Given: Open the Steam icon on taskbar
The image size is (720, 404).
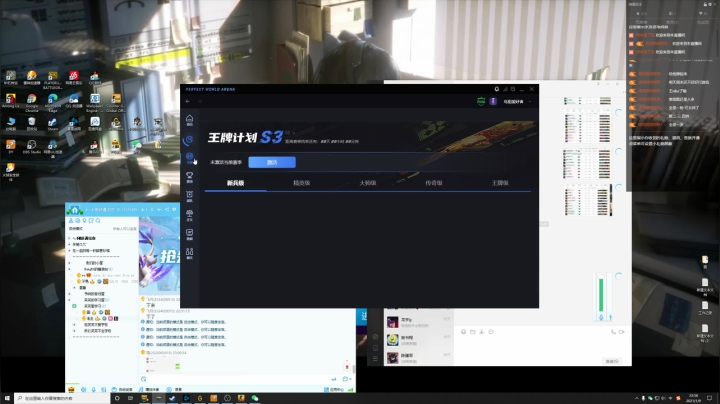Looking at the screenshot, I should 172,398.
